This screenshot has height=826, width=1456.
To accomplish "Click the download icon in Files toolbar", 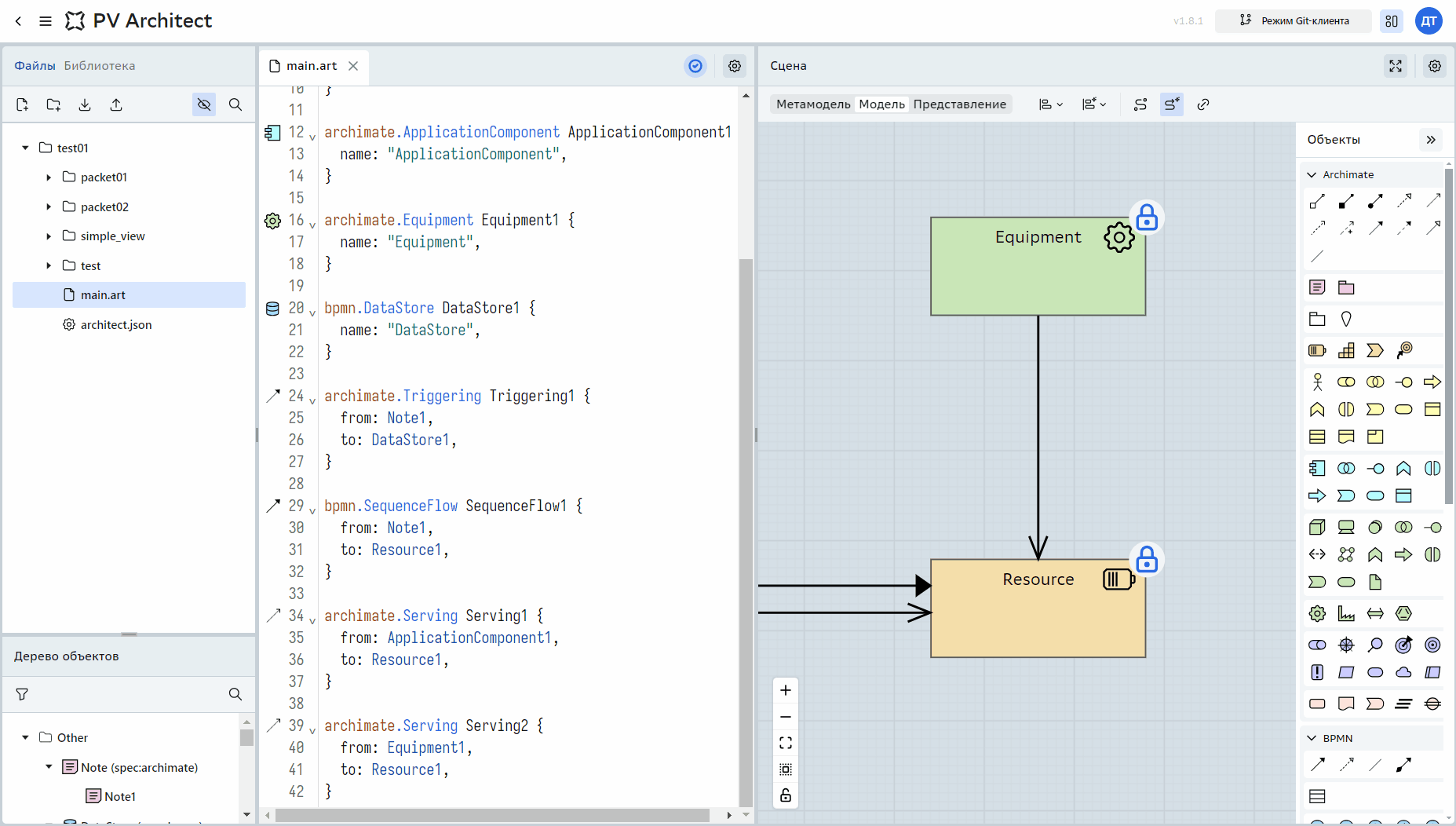I will pos(85,104).
